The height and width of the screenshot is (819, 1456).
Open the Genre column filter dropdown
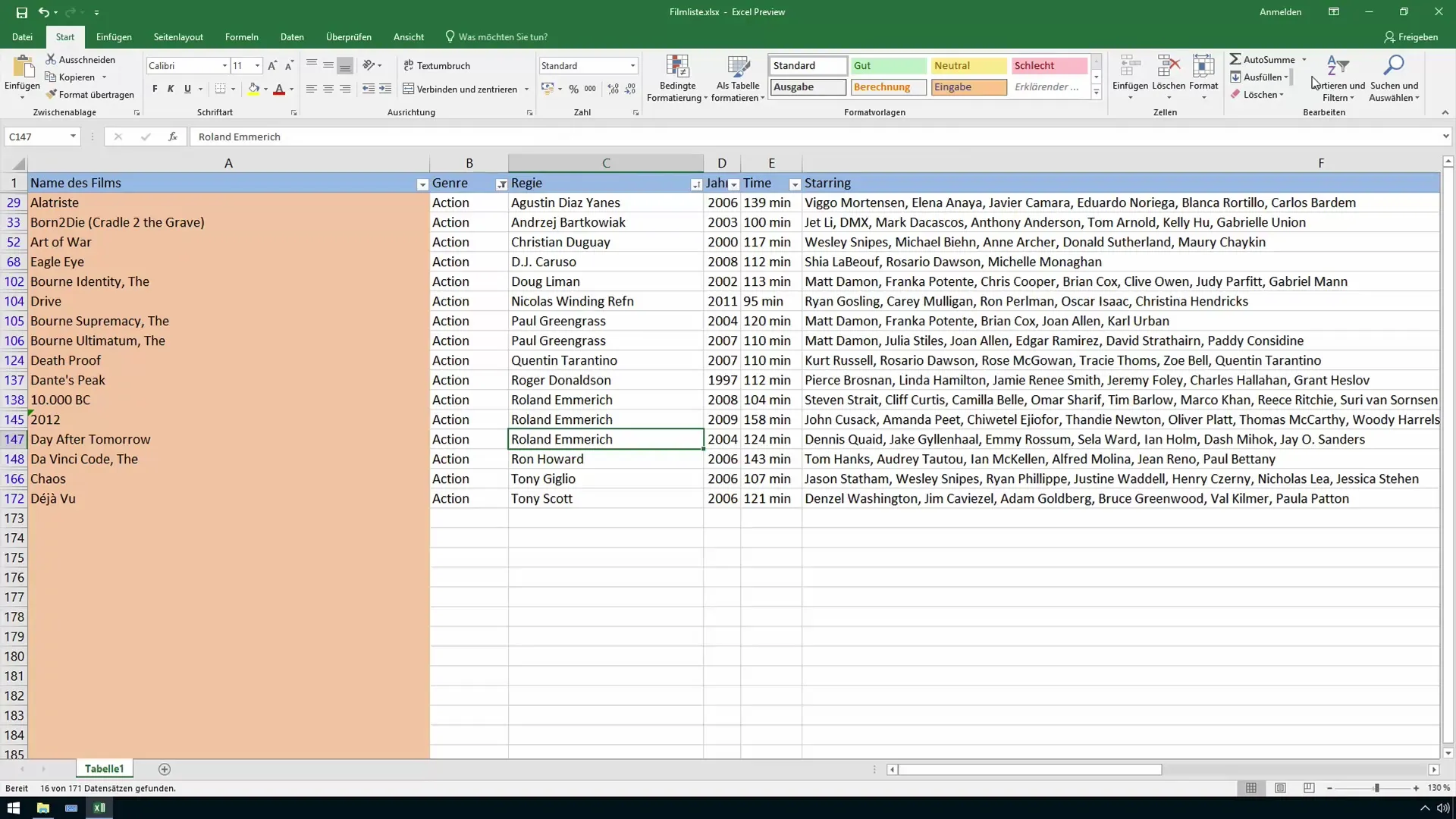pyautogui.click(x=501, y=184)
